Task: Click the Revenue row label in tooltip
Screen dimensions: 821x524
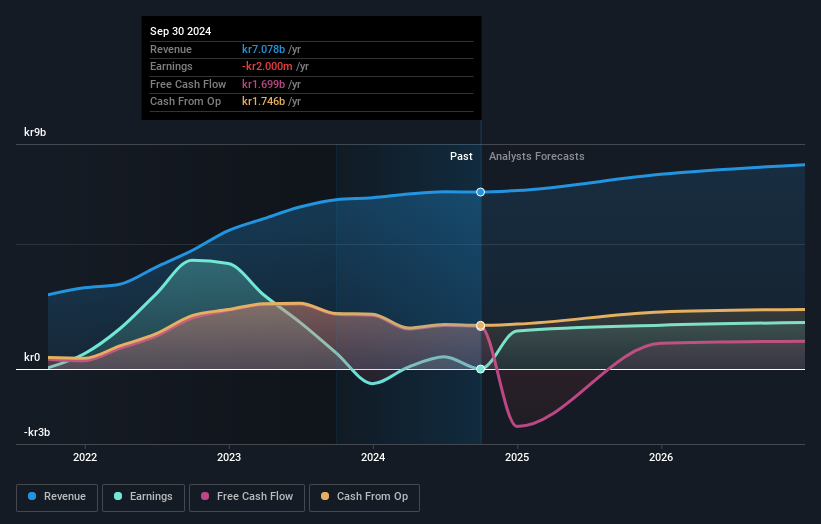Action: click(x=171, y=49)
